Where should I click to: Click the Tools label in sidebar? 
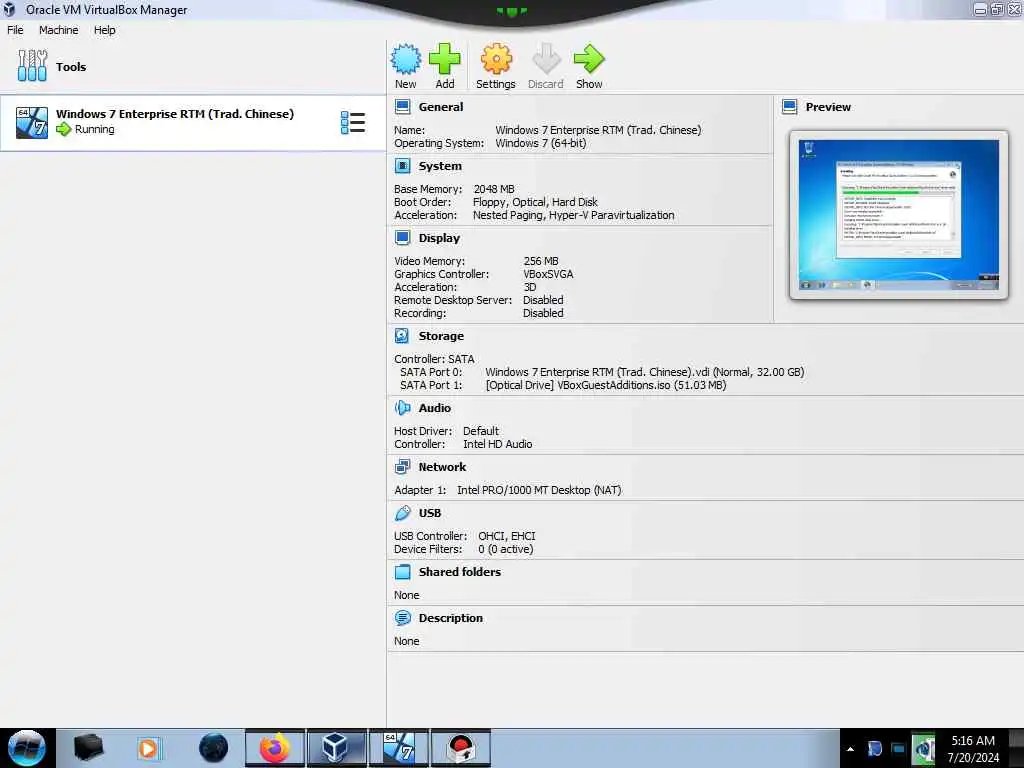(71, 67)
